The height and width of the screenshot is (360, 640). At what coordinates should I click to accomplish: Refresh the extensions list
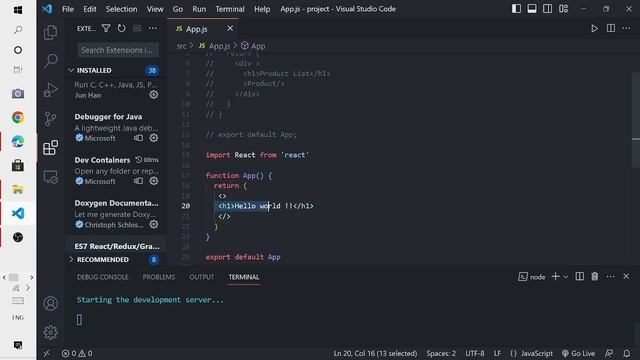(122, 28)
